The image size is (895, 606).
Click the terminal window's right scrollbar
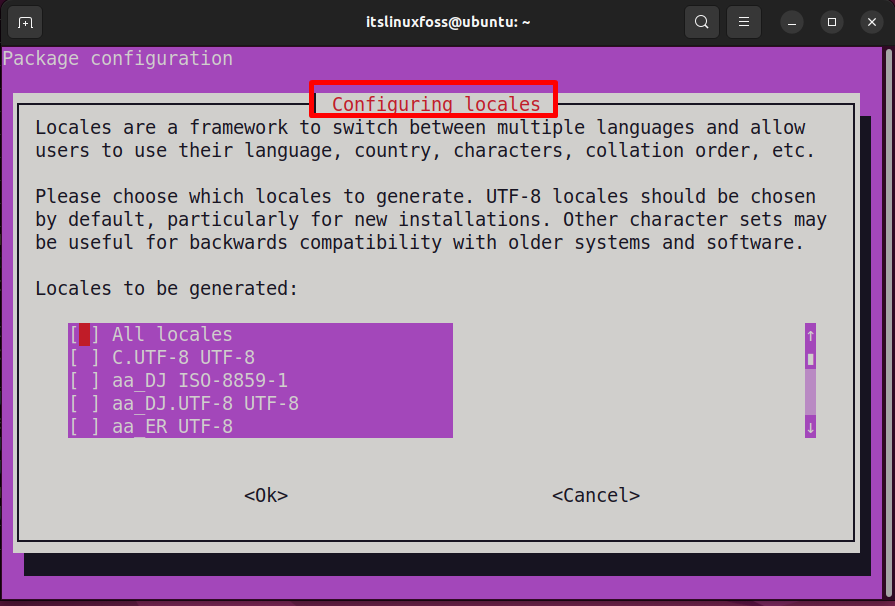[889, 322]
